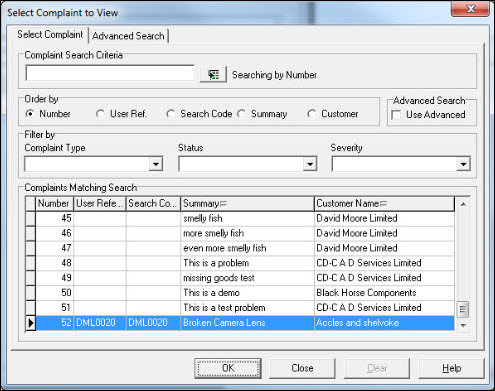The image size is (495, 391).
Task: Select 'even more smelly fish' summary
Action: (x=247, y=248)
